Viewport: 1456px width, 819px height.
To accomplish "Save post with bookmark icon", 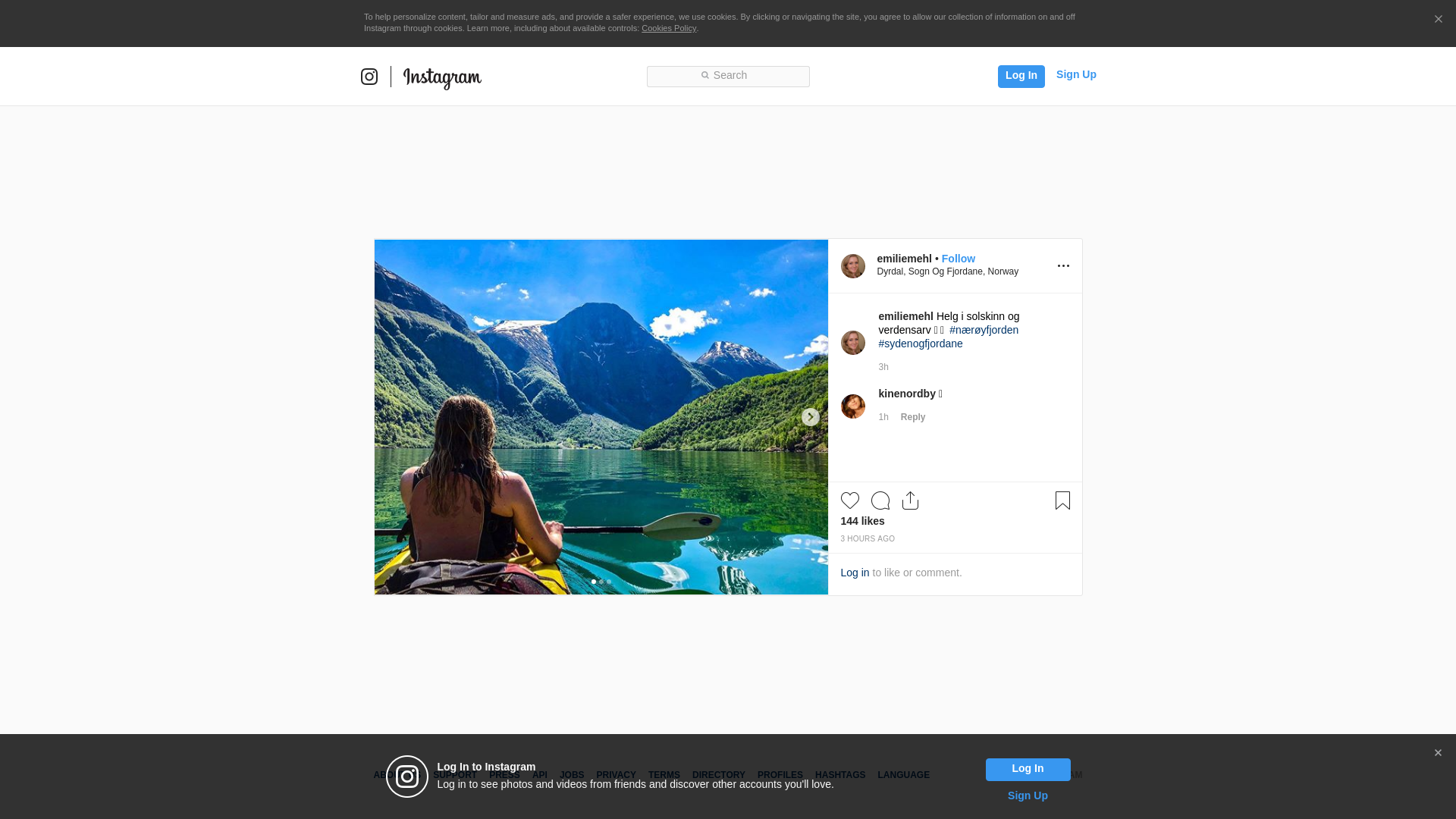I will [x=1062, y=500].
